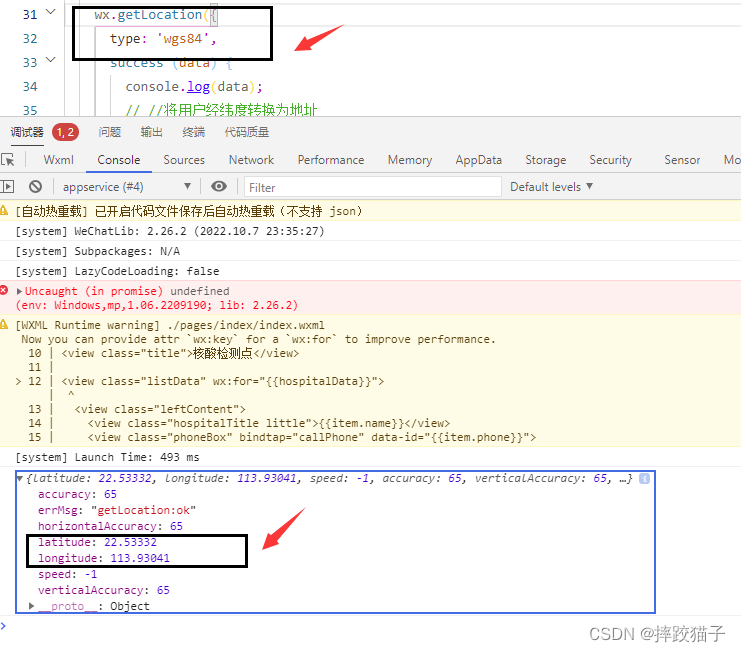Collapse the logged latitude object

pyautogui.click(x=21, y=479)
